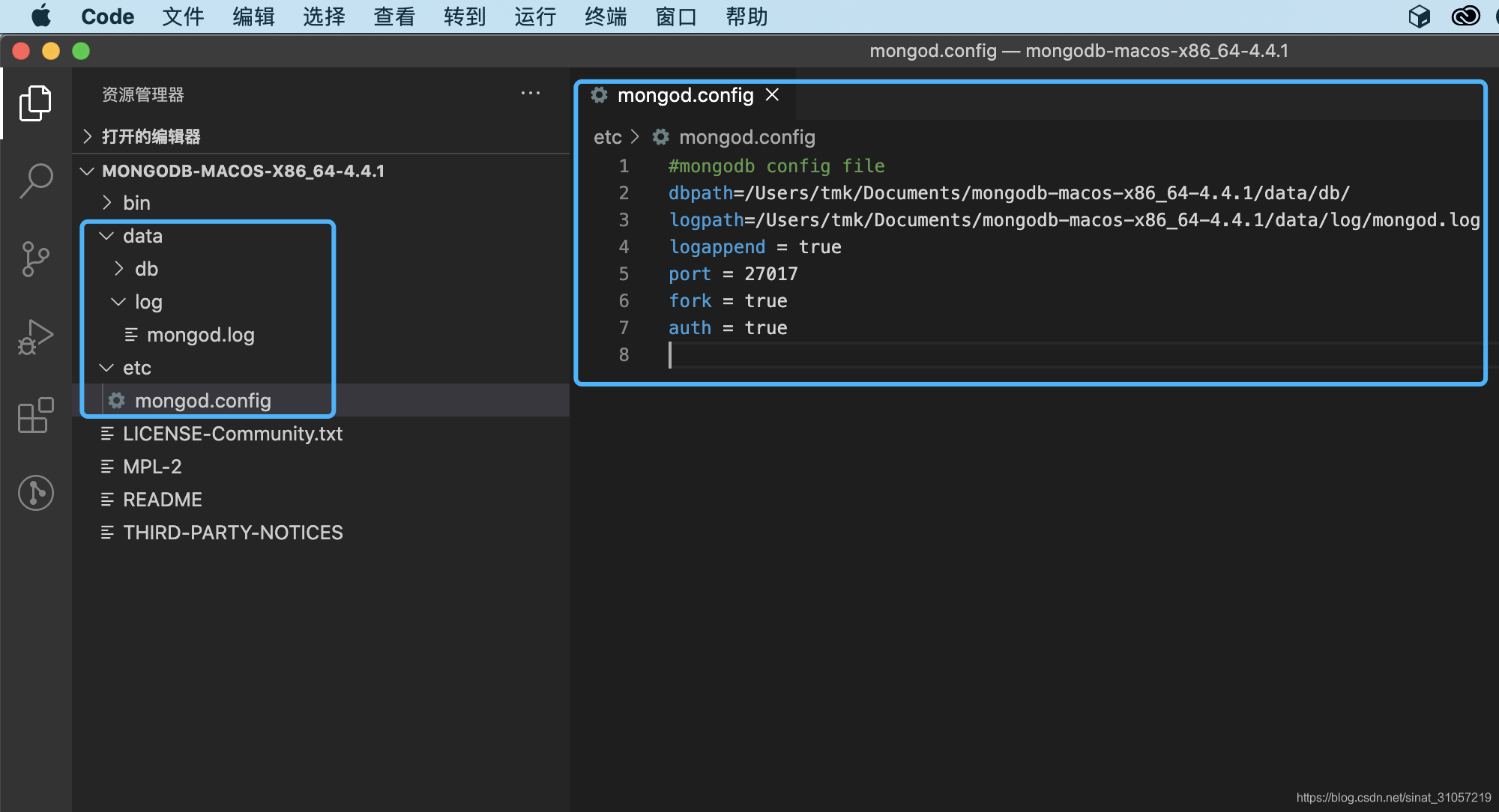Expand the 打开的编辑器 section
The width and height of the screenshot is (1499, 812).
(151, 136)
